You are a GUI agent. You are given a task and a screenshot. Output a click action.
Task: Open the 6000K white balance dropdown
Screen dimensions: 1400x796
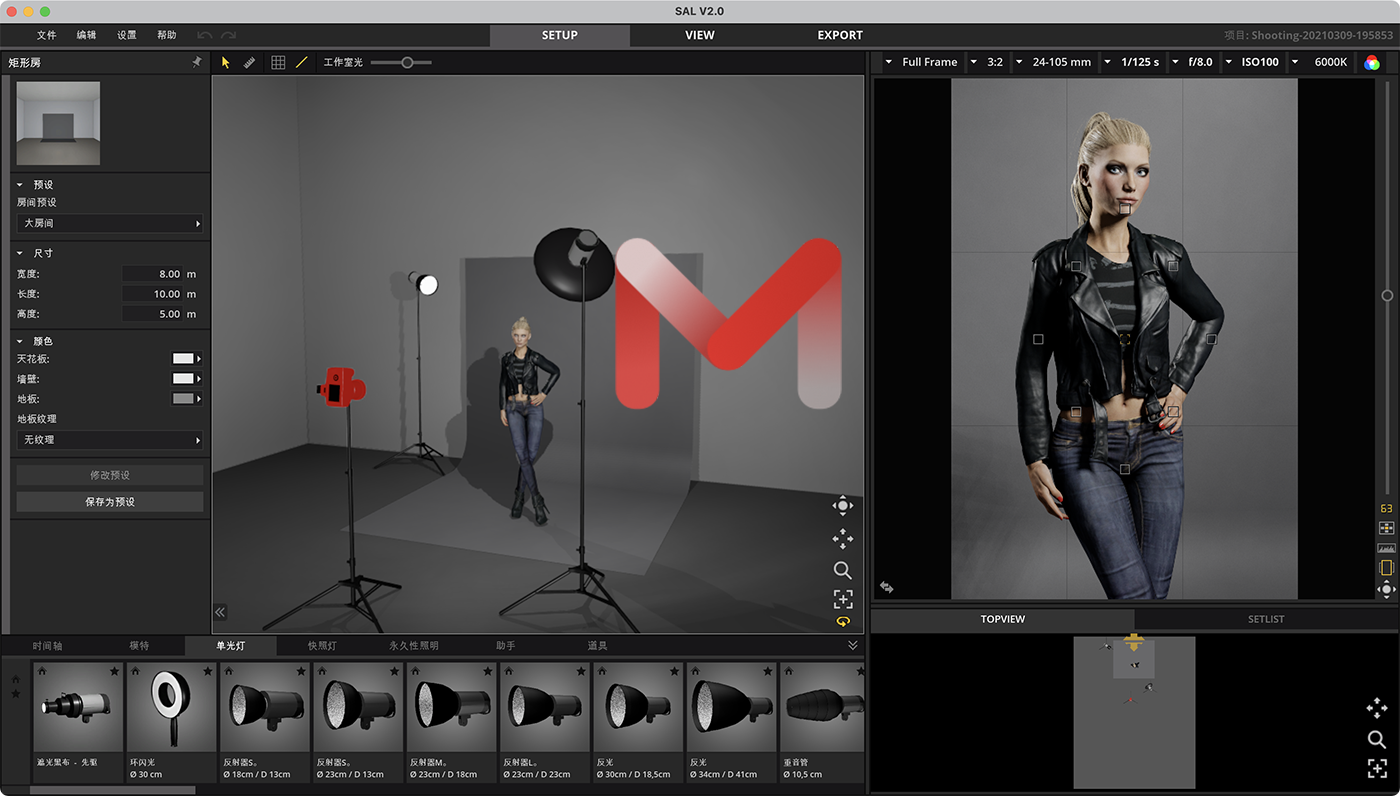pyautogui.click(x=1320, y=62)
